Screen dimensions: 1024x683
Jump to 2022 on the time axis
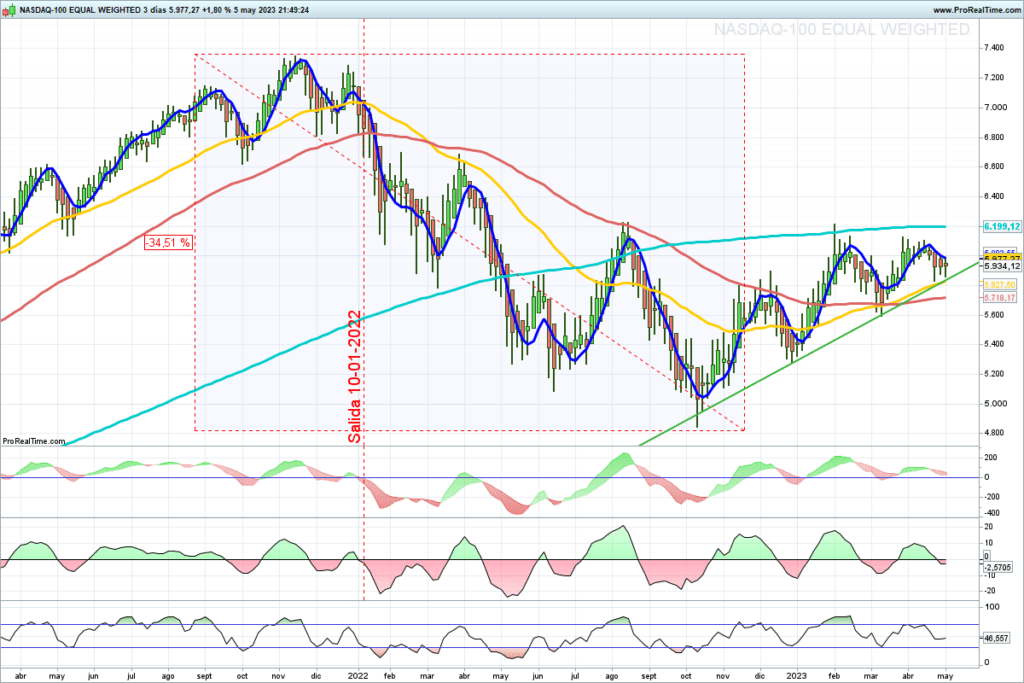[x=360, y=677]
